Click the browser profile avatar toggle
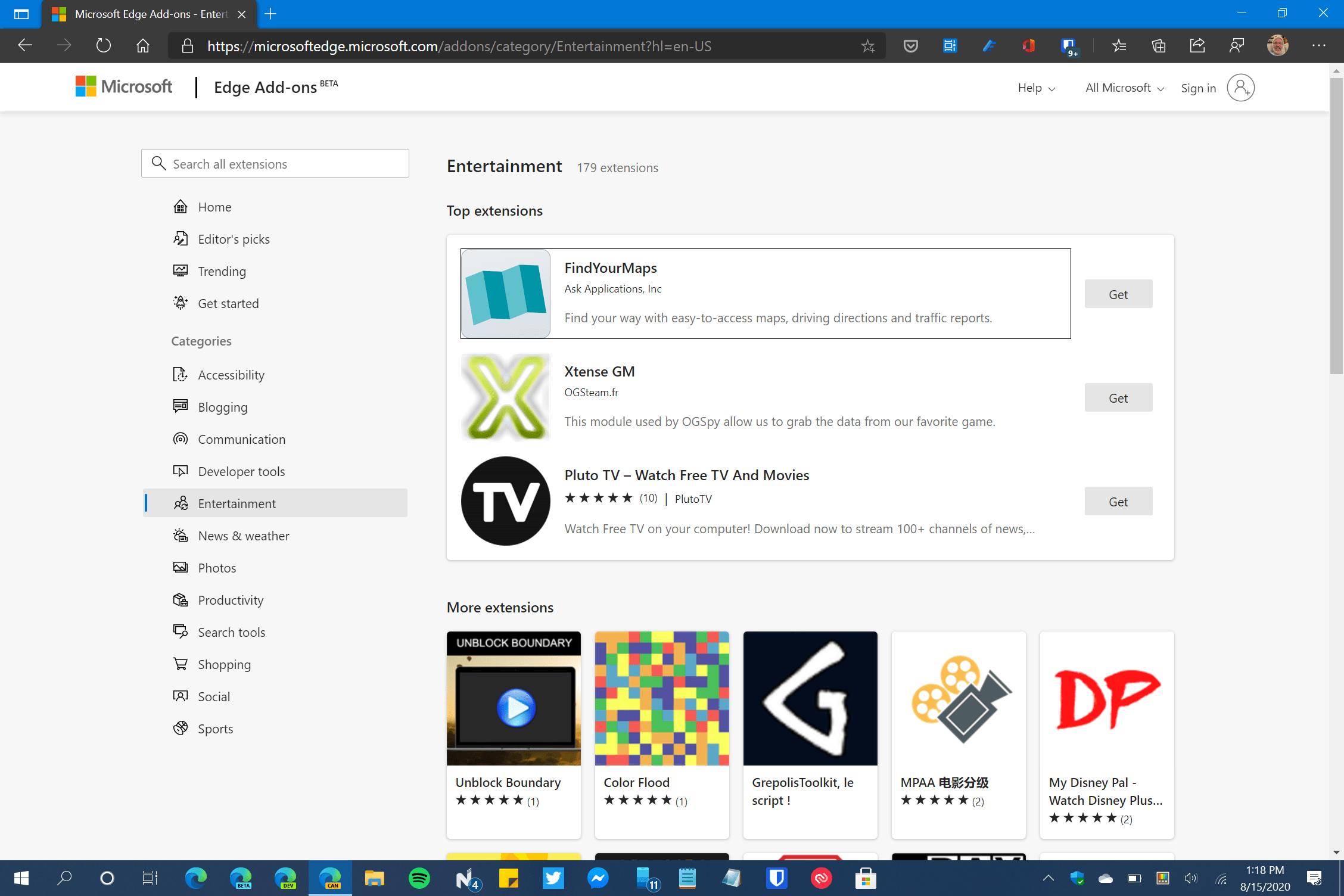 point(1277,45)
